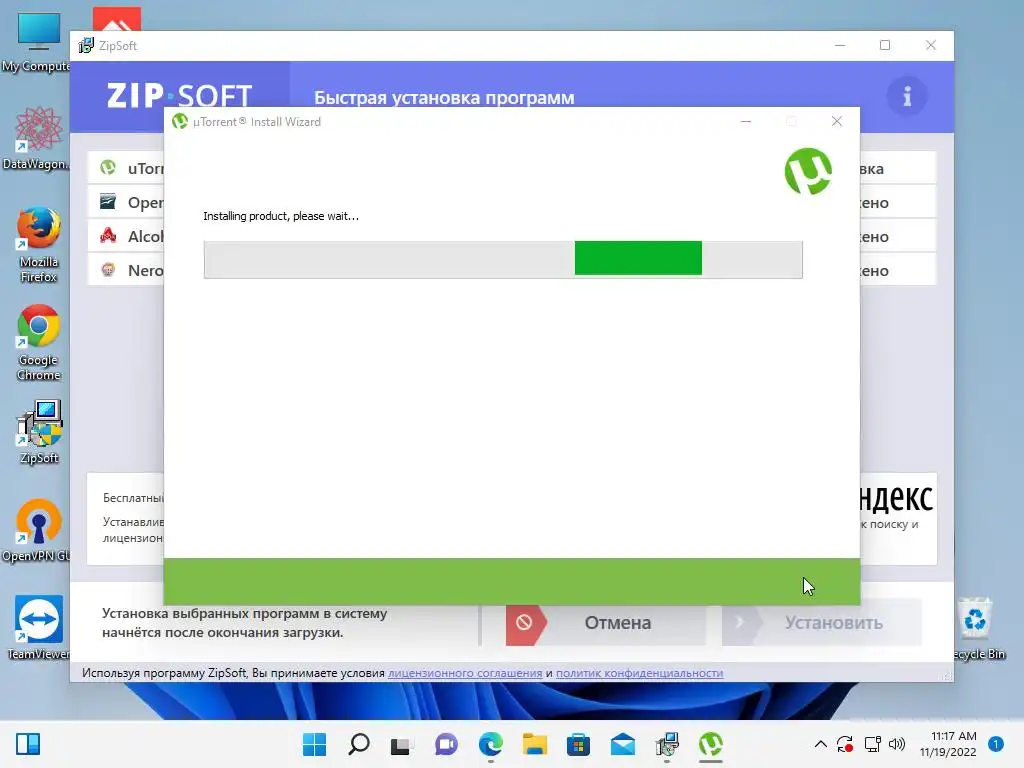The image size is (1024, 768).
Task: Open DataWagon desktop shortcut
Action: pyautogui.click(x=37, y=139)
